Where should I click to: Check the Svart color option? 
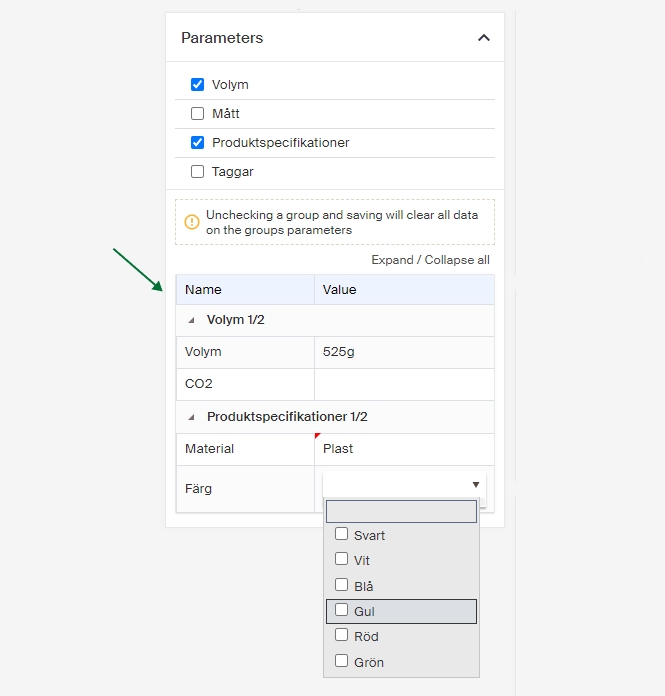pyautogui.click(x=342, y=535)
